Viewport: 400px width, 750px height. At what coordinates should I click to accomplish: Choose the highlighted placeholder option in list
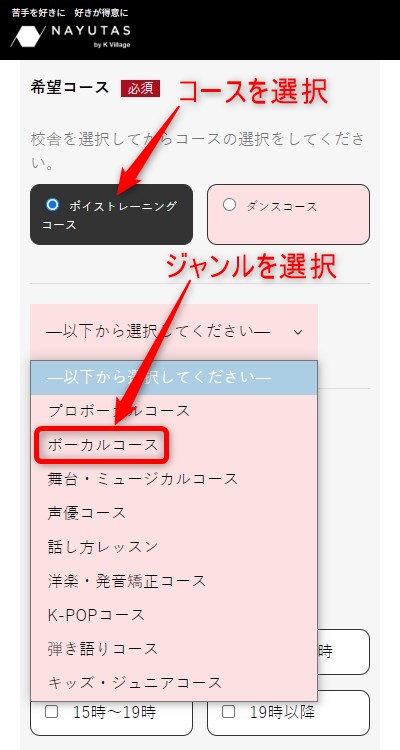[x=174, y=377]
